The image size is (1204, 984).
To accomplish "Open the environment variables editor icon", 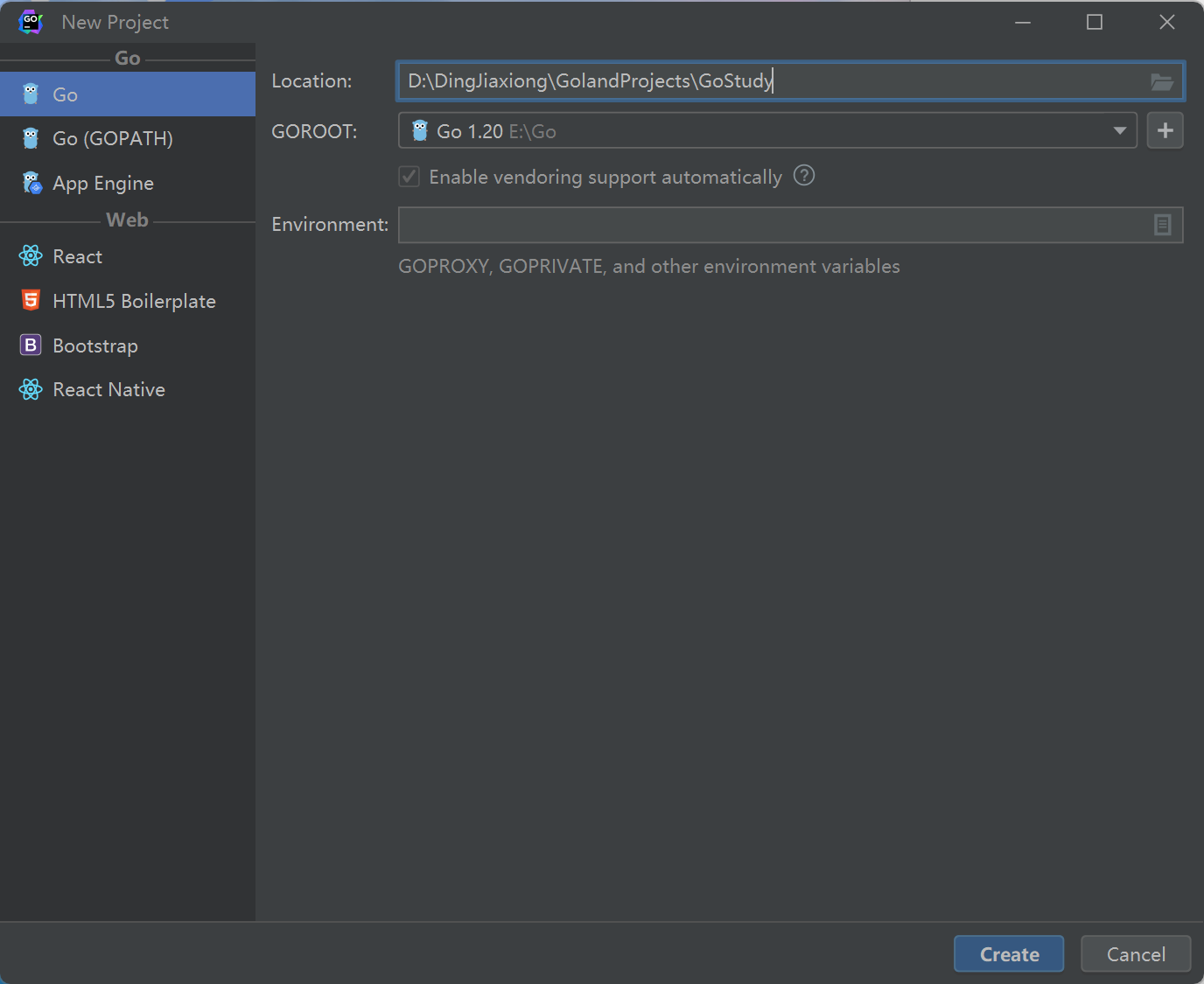I will pos(1162,225).
